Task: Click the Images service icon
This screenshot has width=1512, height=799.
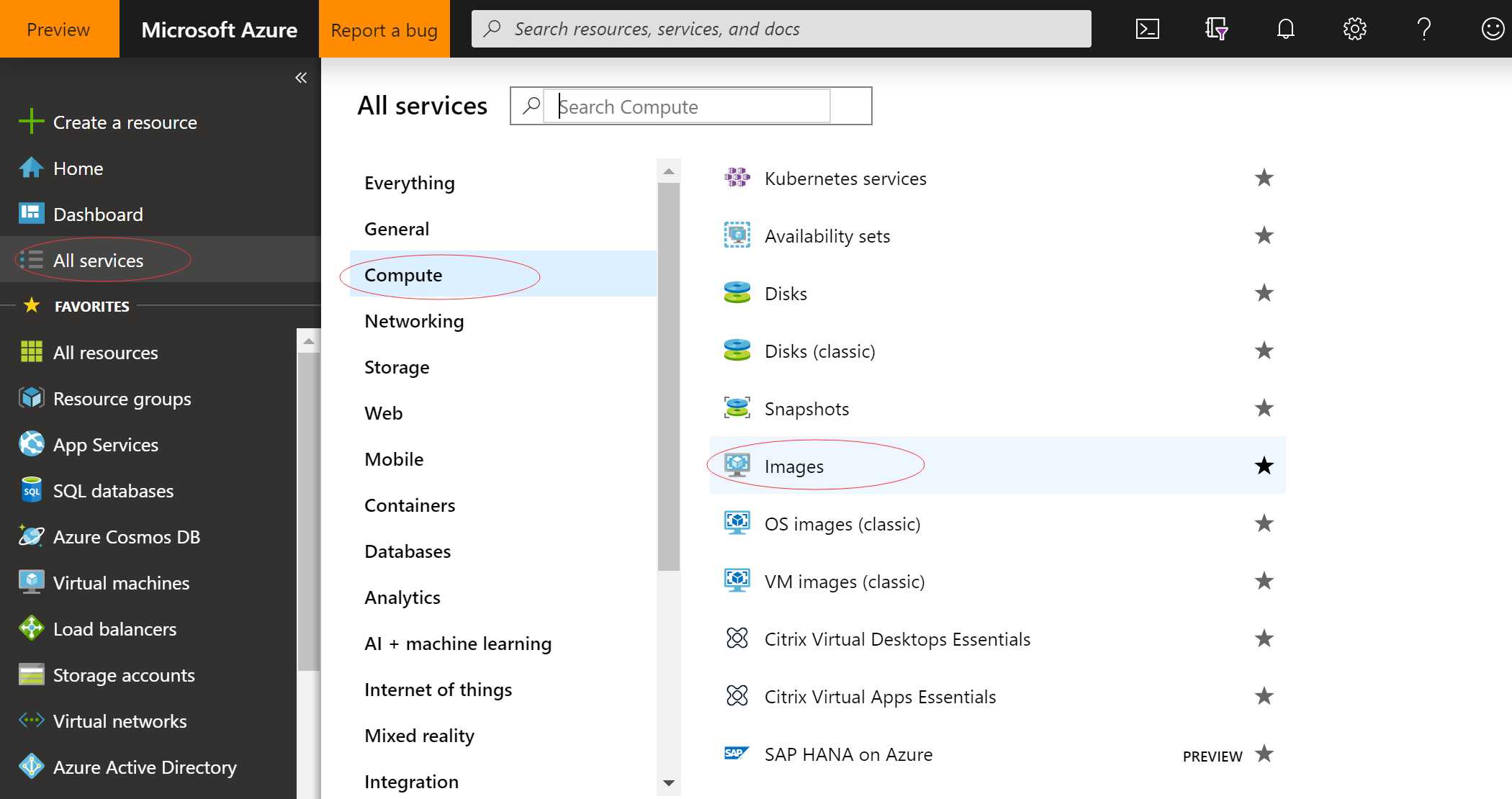Action: [736, 465]
